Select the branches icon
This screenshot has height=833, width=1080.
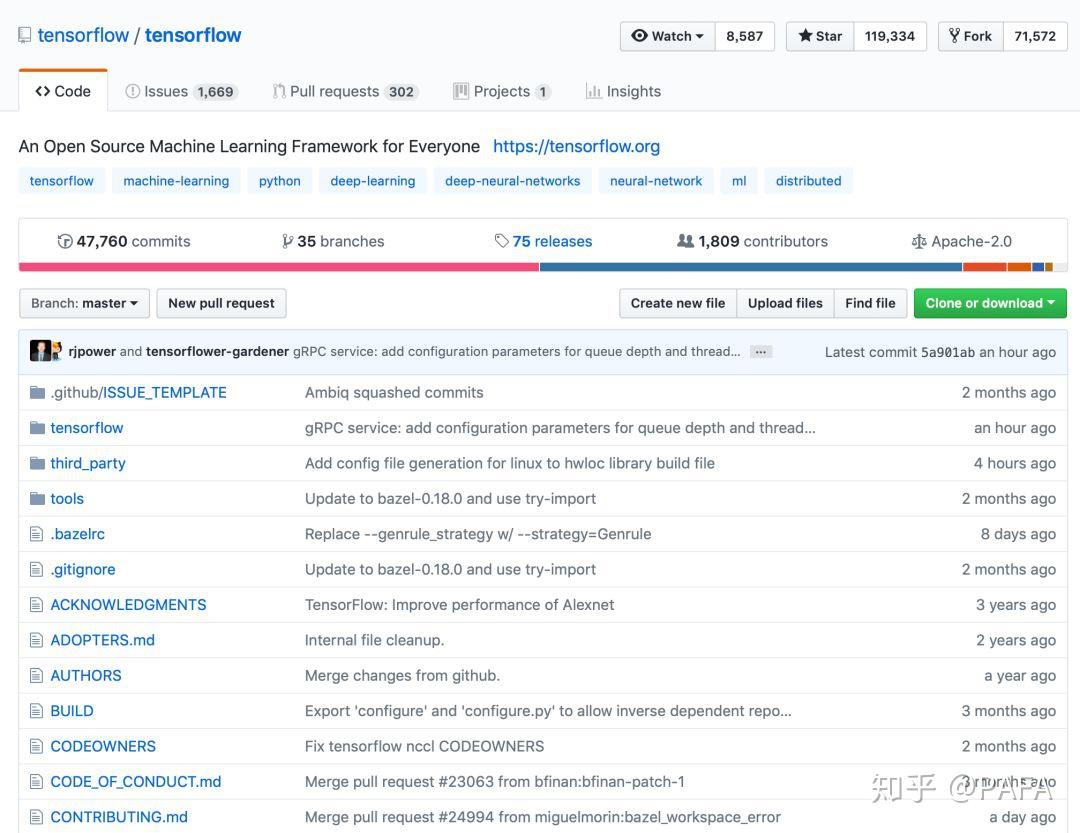coord(288,240)
